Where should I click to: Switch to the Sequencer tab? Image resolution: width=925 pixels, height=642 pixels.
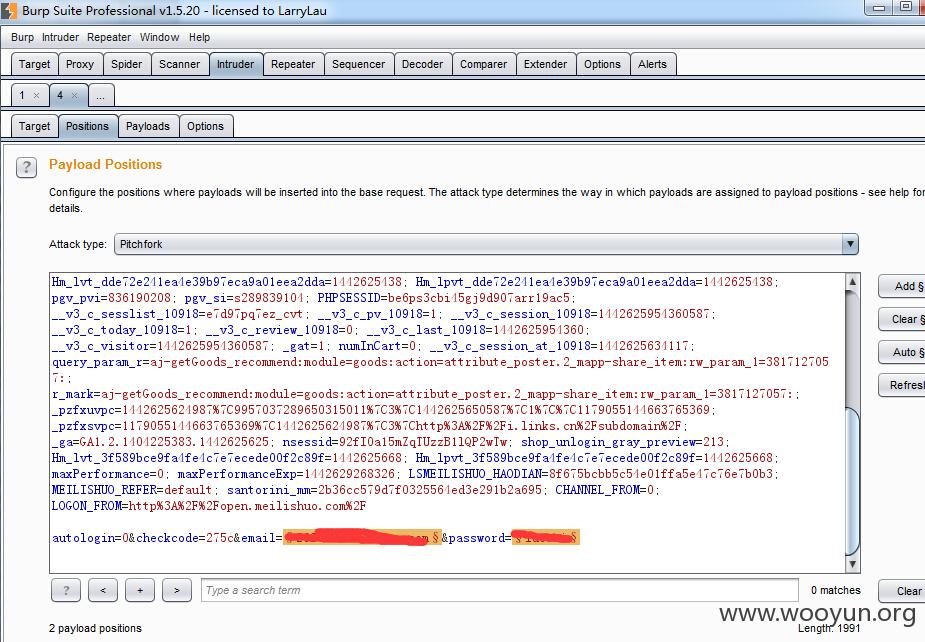pos(358,64)
